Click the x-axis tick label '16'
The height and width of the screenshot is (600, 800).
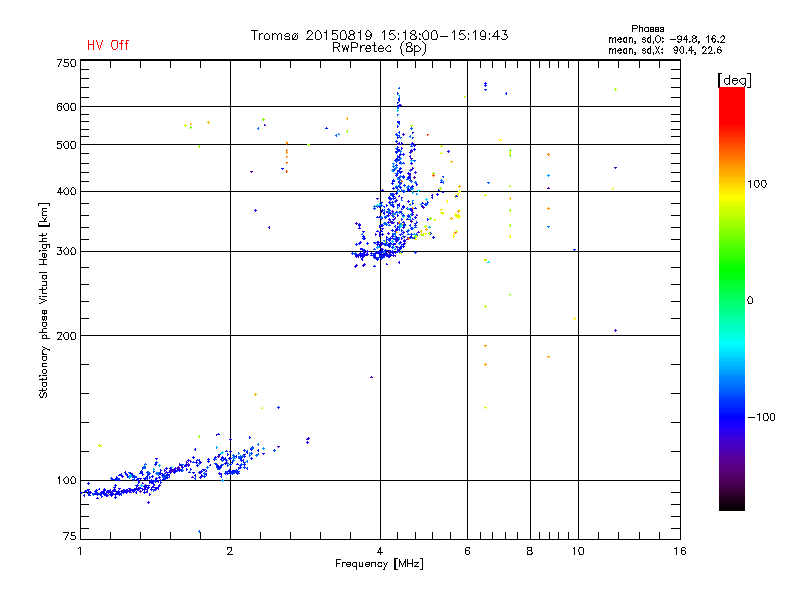pyautogui.click(x=680, y=551)
